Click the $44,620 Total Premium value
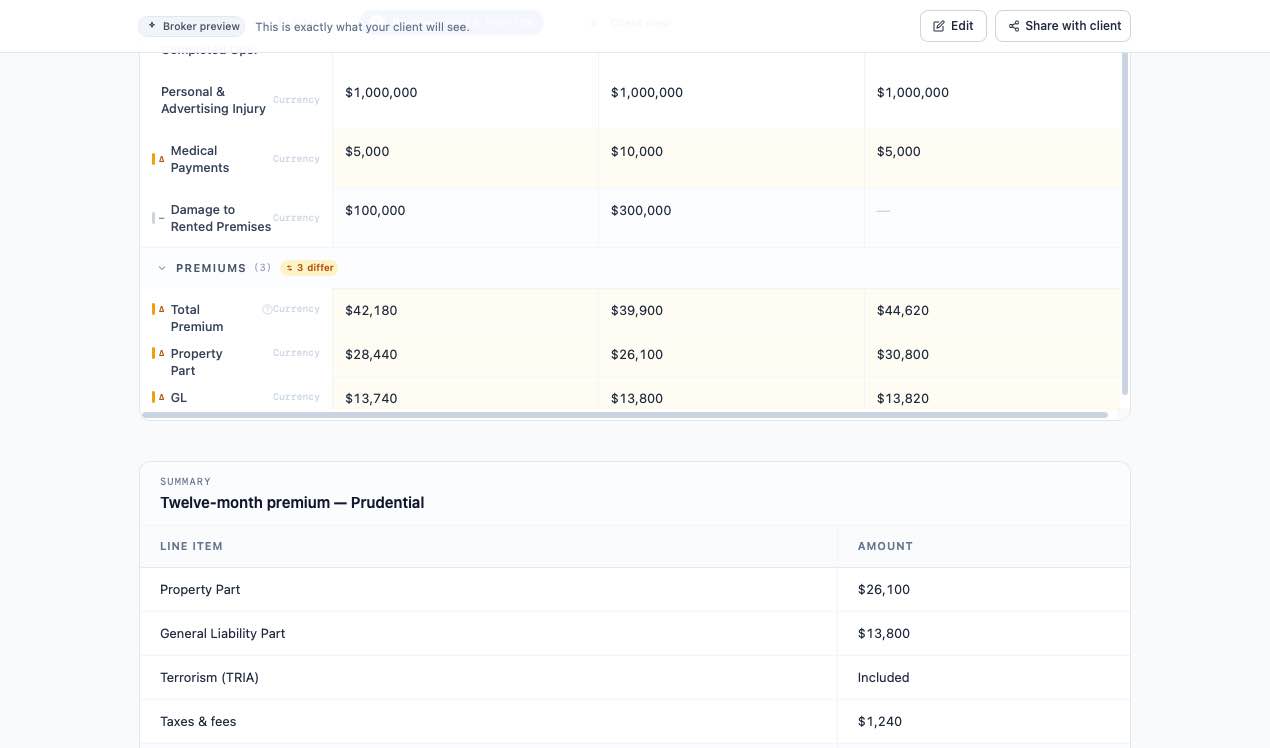Viewport: 1270px width, 748px height. [x=903, y=311]
